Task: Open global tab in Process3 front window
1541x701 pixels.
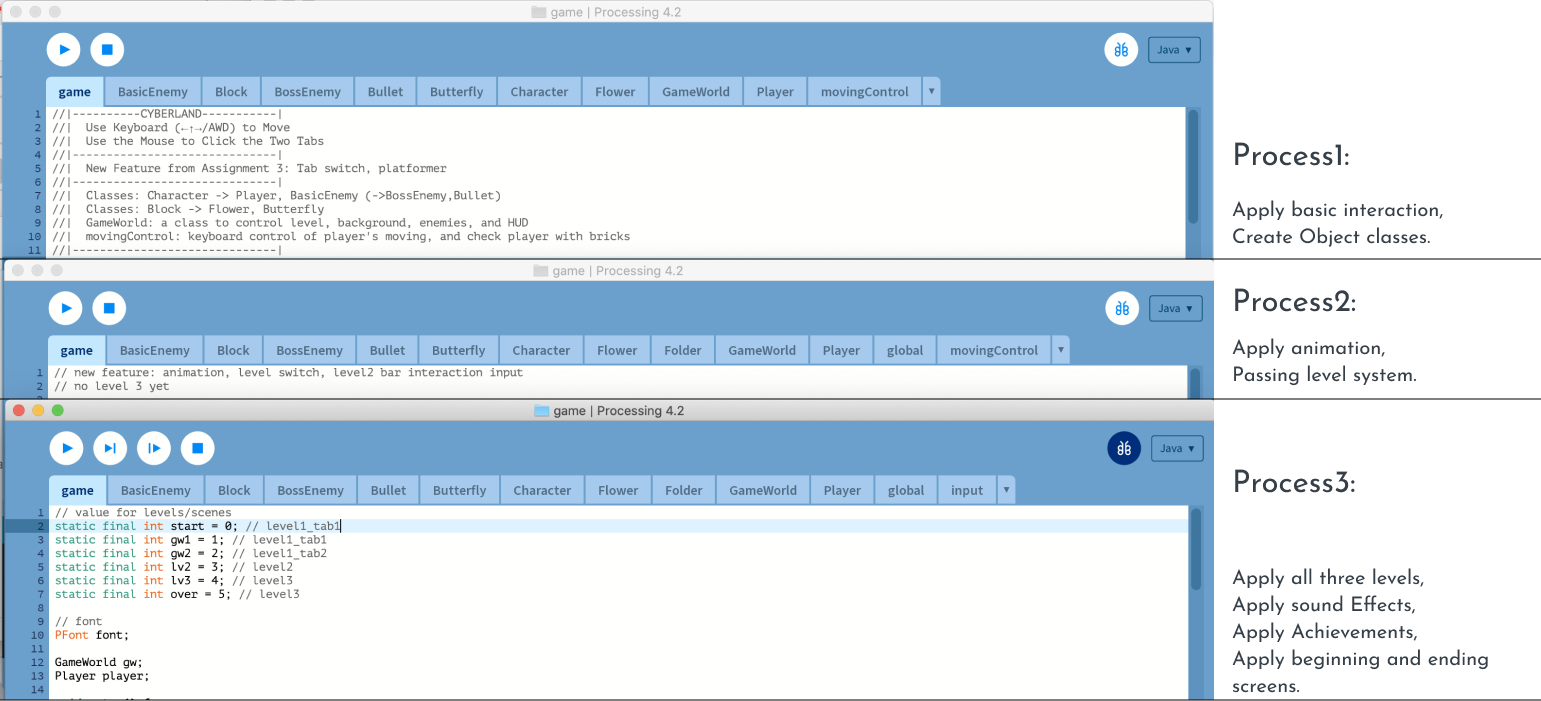Action: coord(906,490)
